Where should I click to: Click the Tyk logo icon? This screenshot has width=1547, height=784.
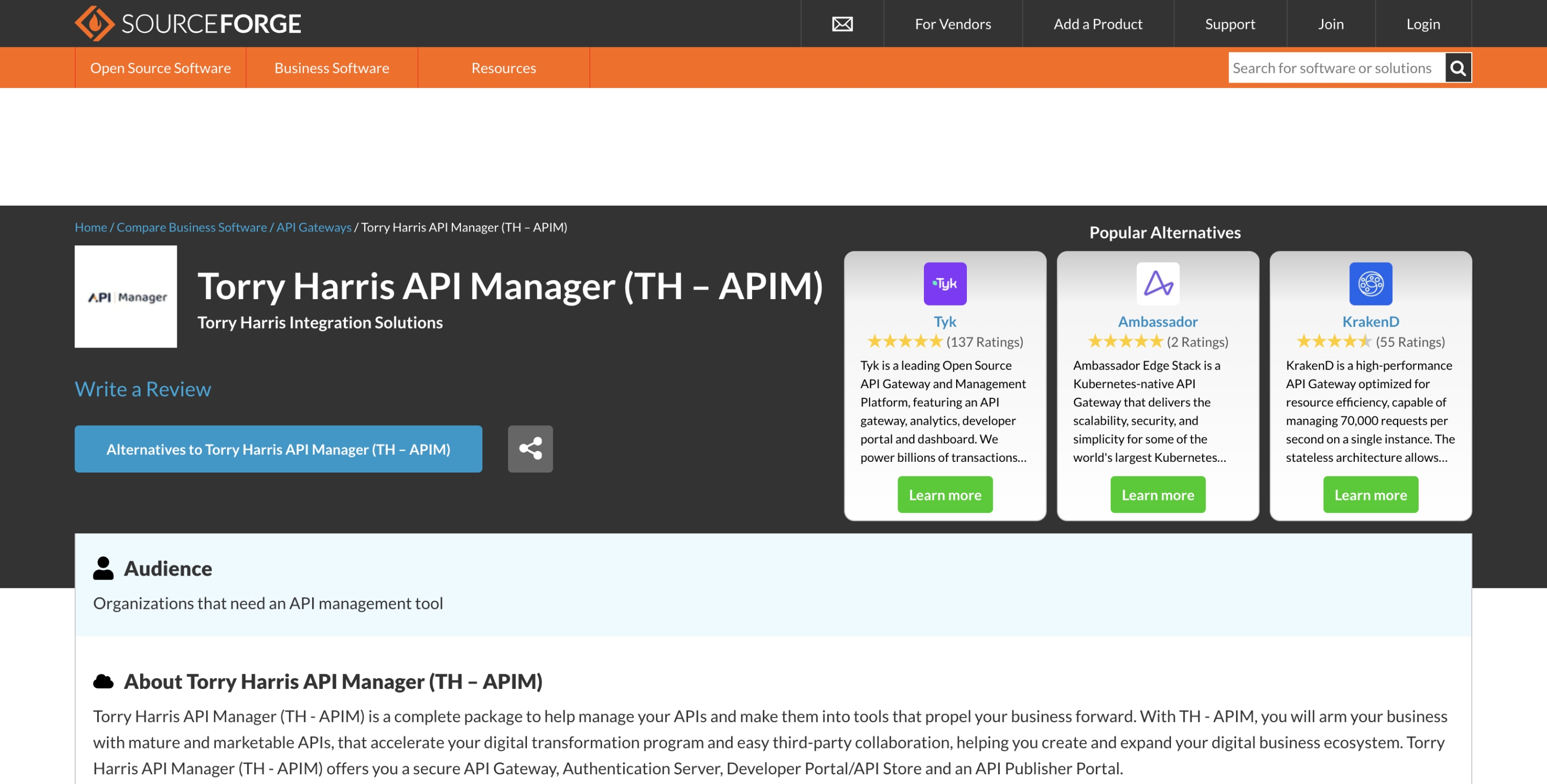[x=945, y=284]
